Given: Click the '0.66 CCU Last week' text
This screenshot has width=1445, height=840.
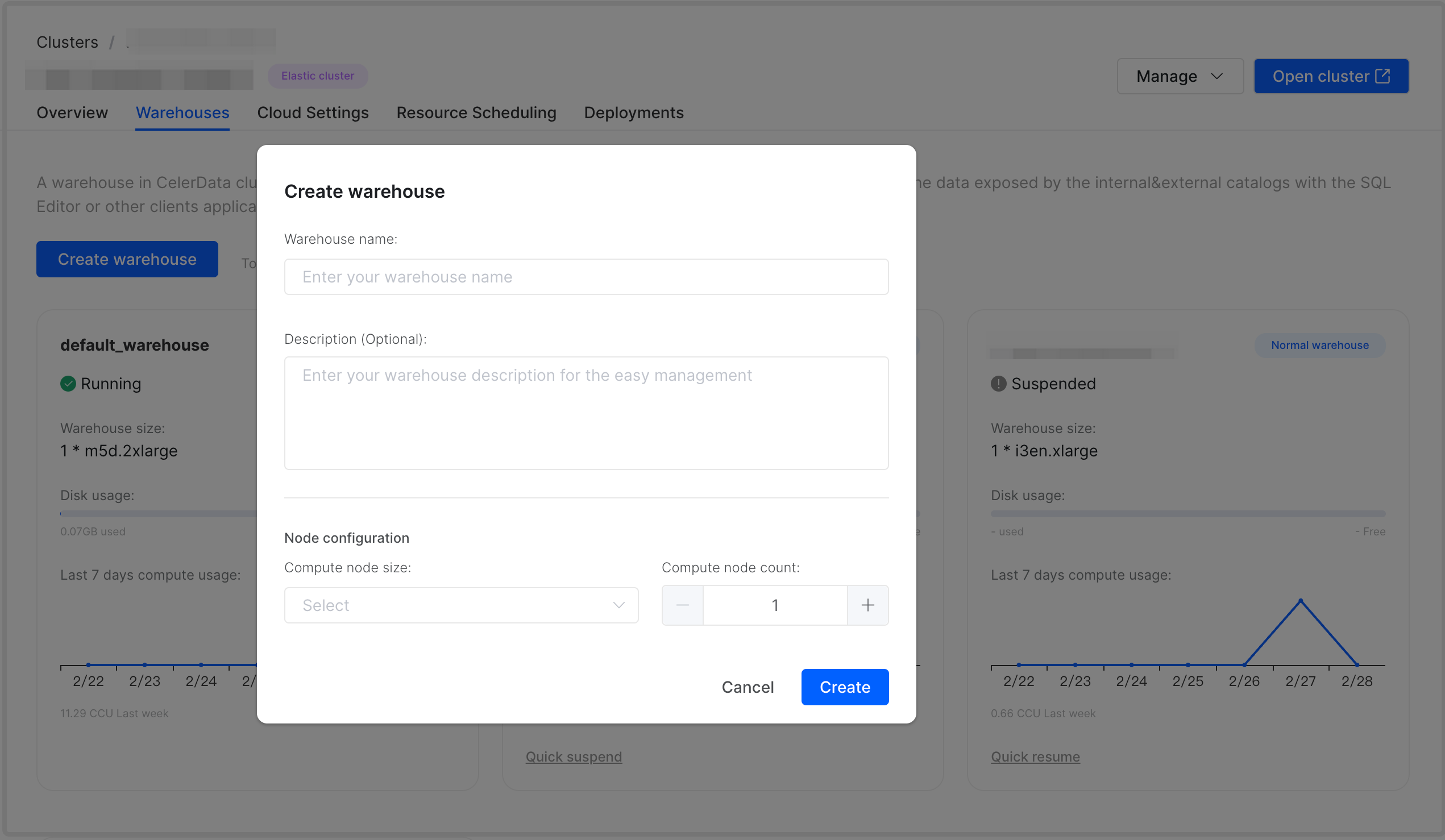Looking at the screenshot, I should click(x=1043, y=713).
